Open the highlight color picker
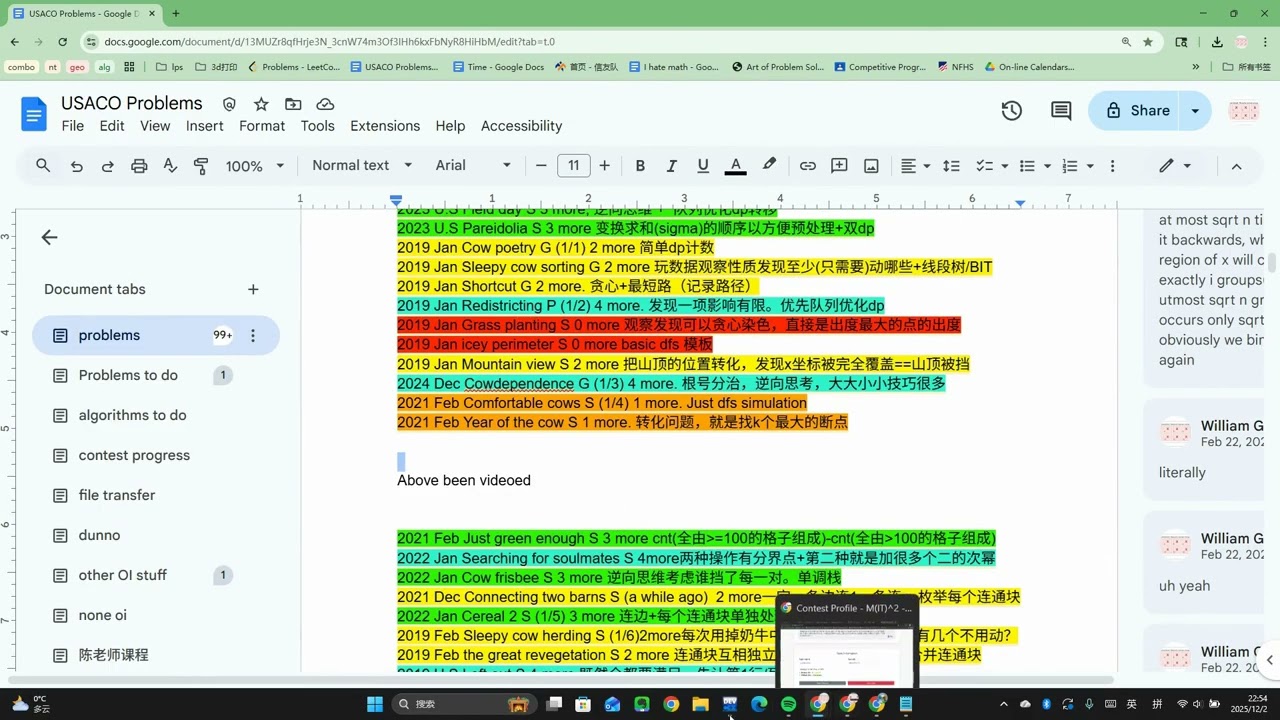 click(x=768, y=166)
